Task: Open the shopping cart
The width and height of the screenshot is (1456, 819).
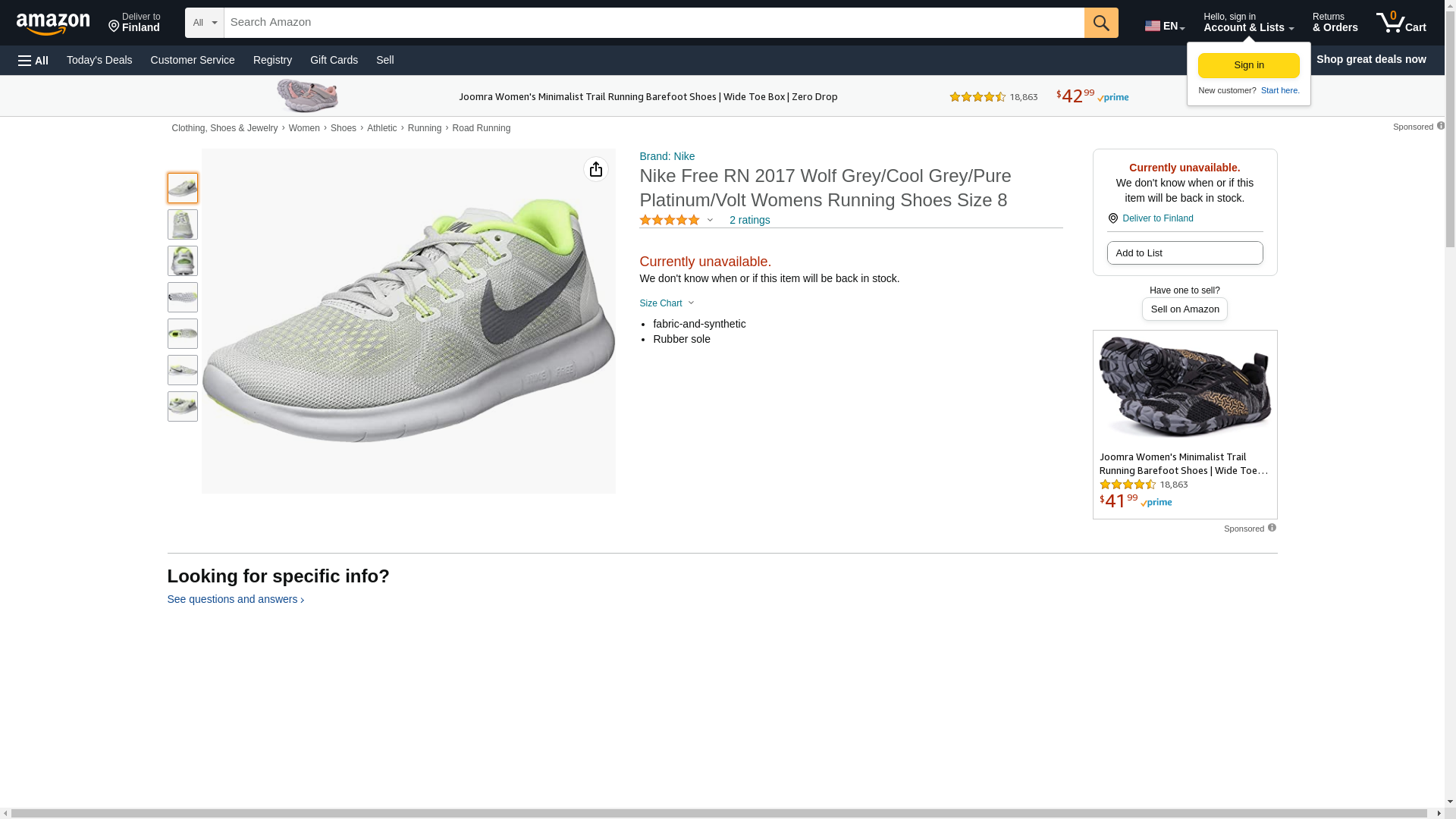Action: click(x=1401, y=23)
